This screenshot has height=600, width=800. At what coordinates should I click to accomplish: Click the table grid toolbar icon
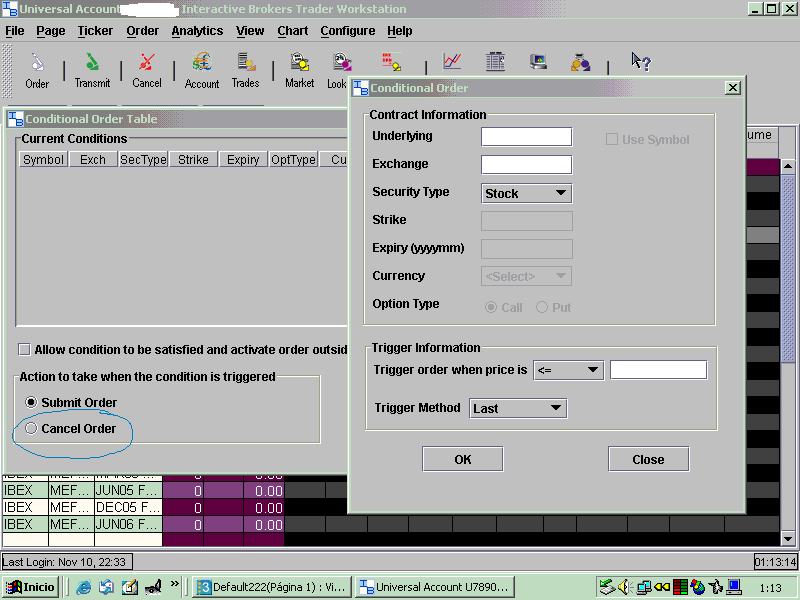click(x=495, y=61)
